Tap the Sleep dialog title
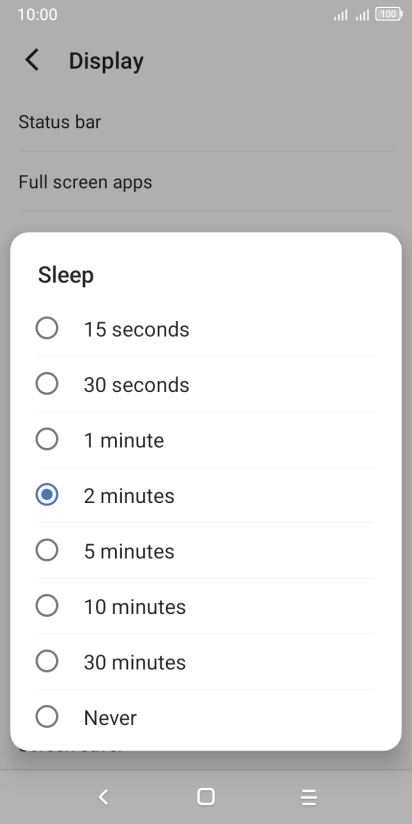Image resolution: width=412 pixels, height=824 pixels. pos(66,275)
